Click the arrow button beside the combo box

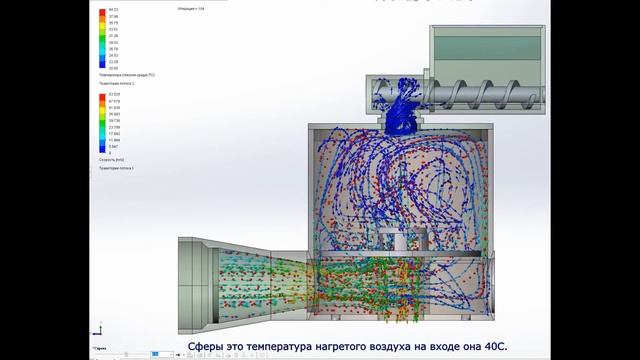tap(178, 355)
